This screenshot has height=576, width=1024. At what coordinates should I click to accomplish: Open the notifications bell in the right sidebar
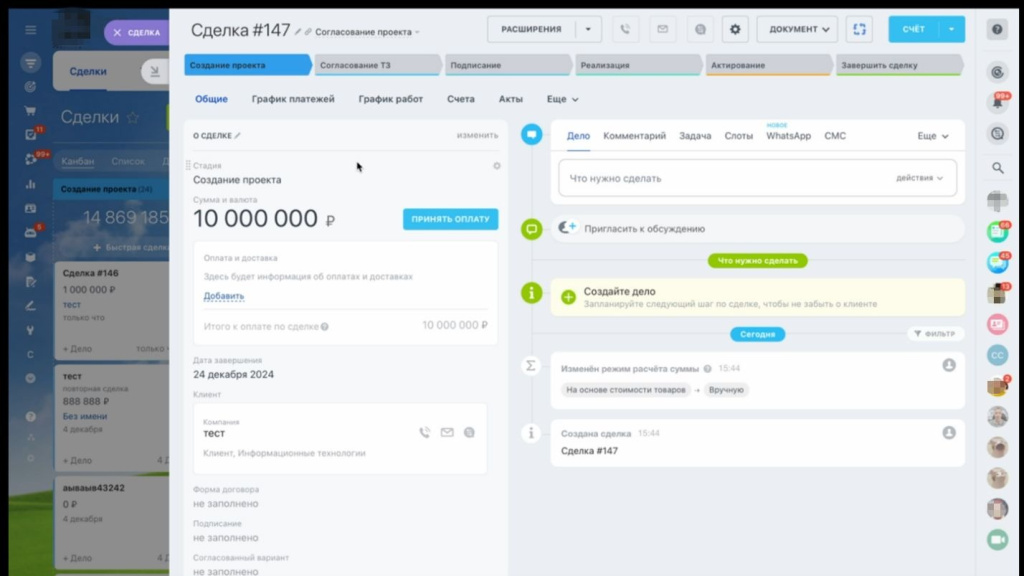coord(997,102)
